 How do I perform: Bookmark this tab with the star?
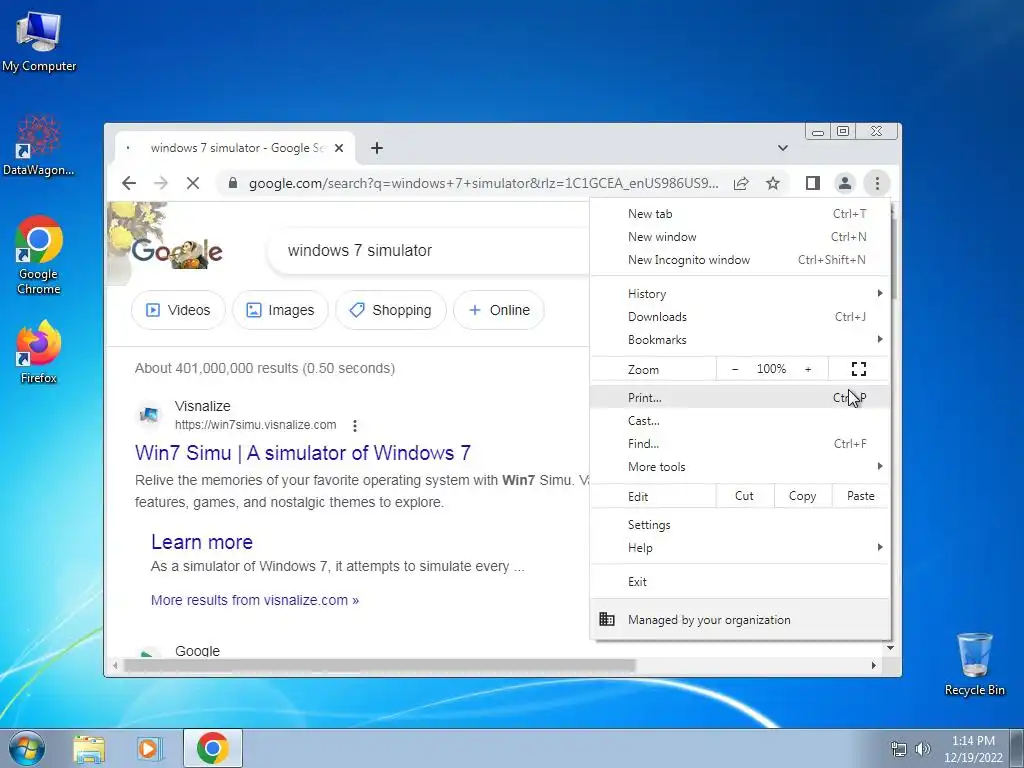[773, 184]
